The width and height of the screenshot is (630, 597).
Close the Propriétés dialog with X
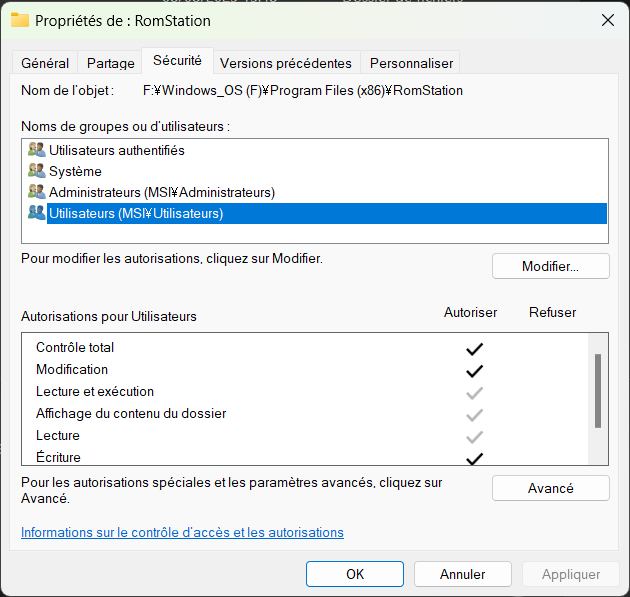click(608, 20)
